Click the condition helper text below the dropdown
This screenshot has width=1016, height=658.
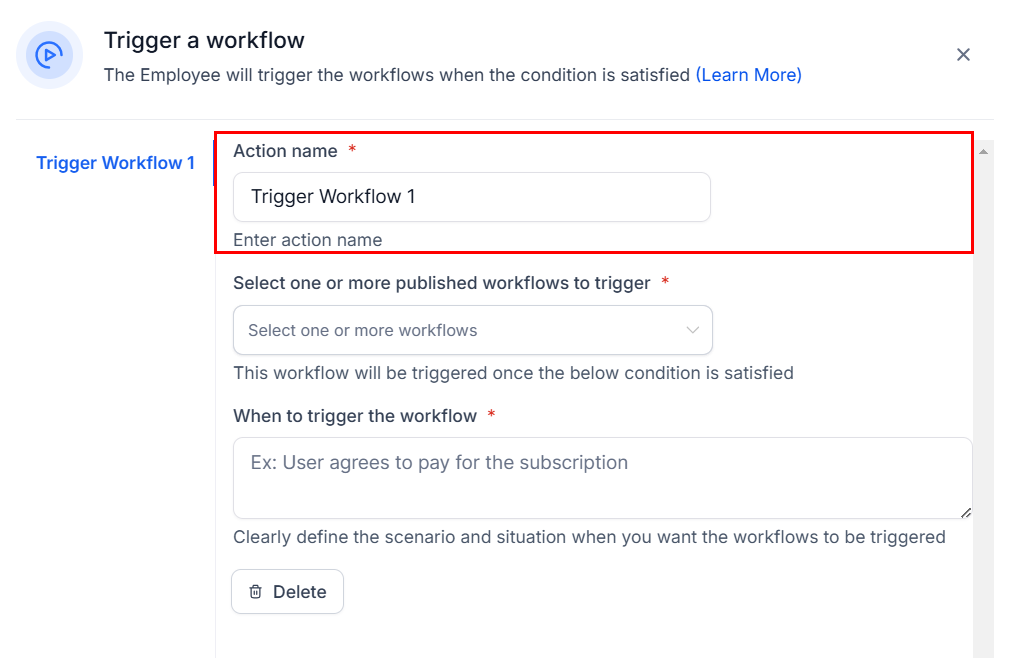513,372
